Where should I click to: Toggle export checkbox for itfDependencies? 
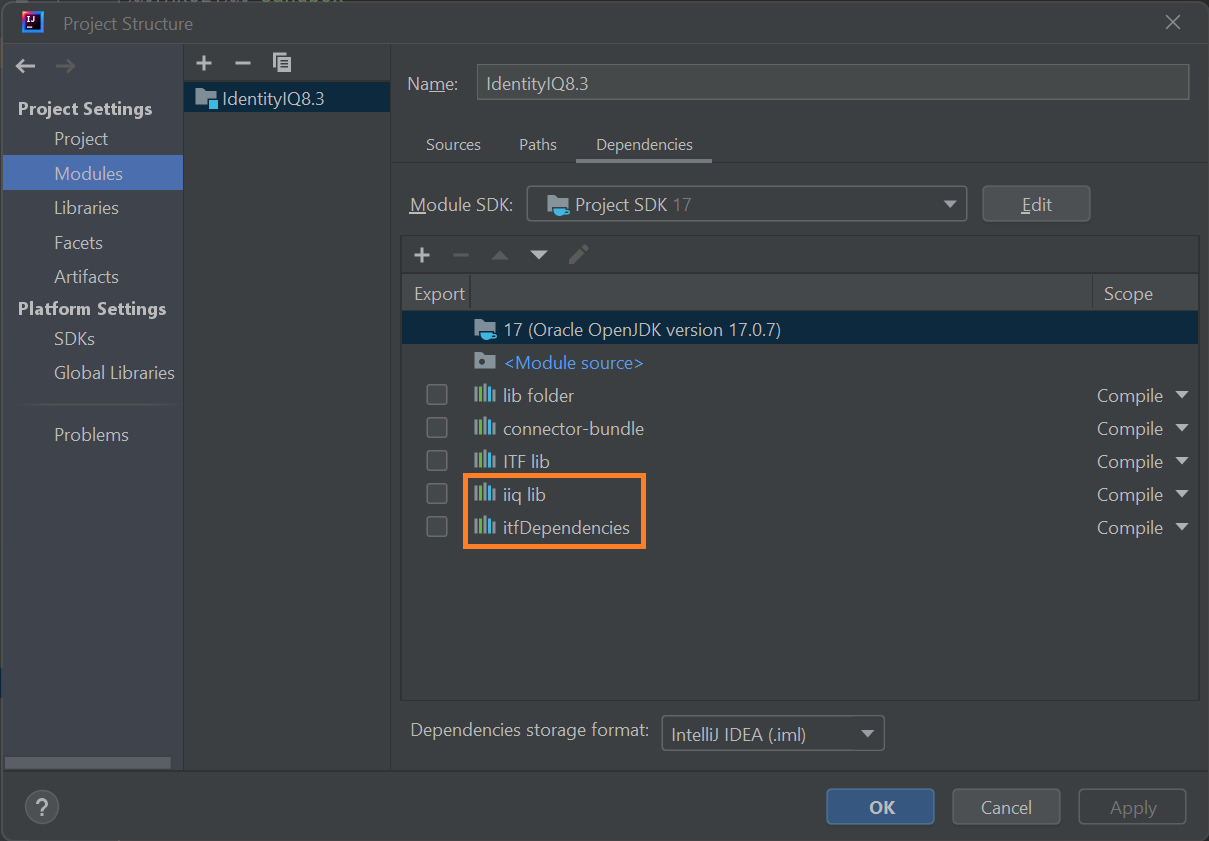(437, 527)
